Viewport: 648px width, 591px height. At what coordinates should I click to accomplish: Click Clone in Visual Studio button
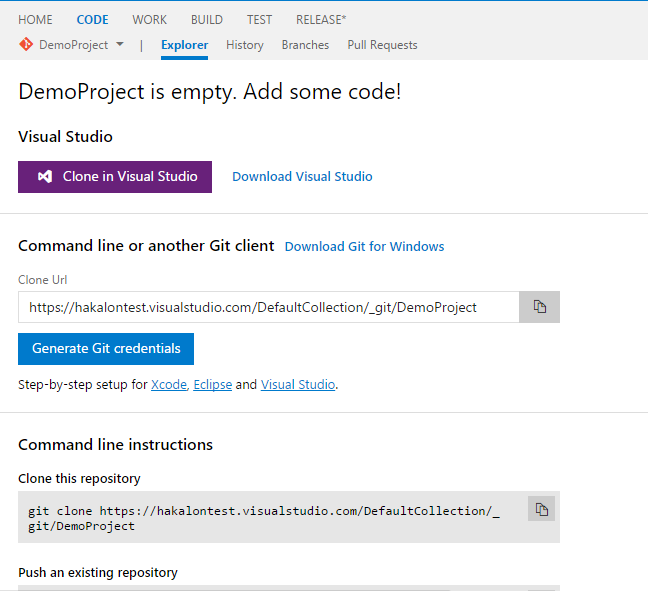click(115, 177)
